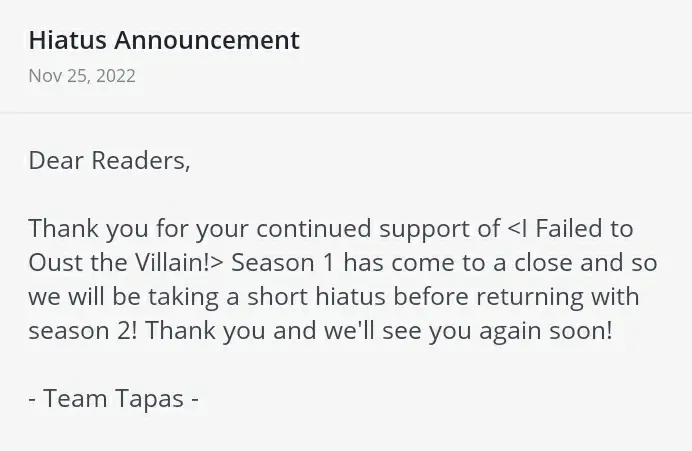Click the "season 2!" text in message
The image size is (692, 451).
pos(85,331)
